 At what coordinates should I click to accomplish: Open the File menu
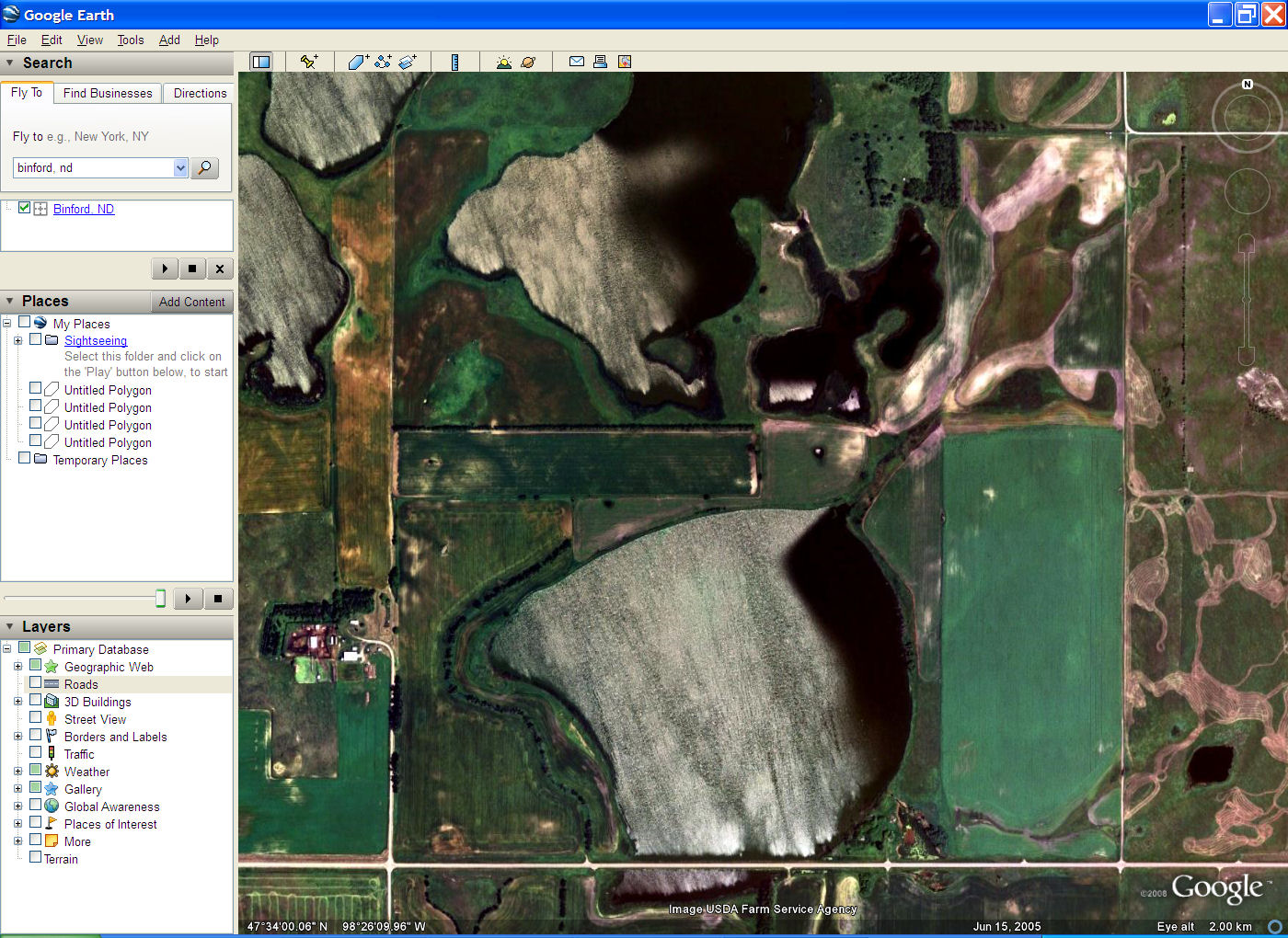pyautogui.click(x=17, y=40)
